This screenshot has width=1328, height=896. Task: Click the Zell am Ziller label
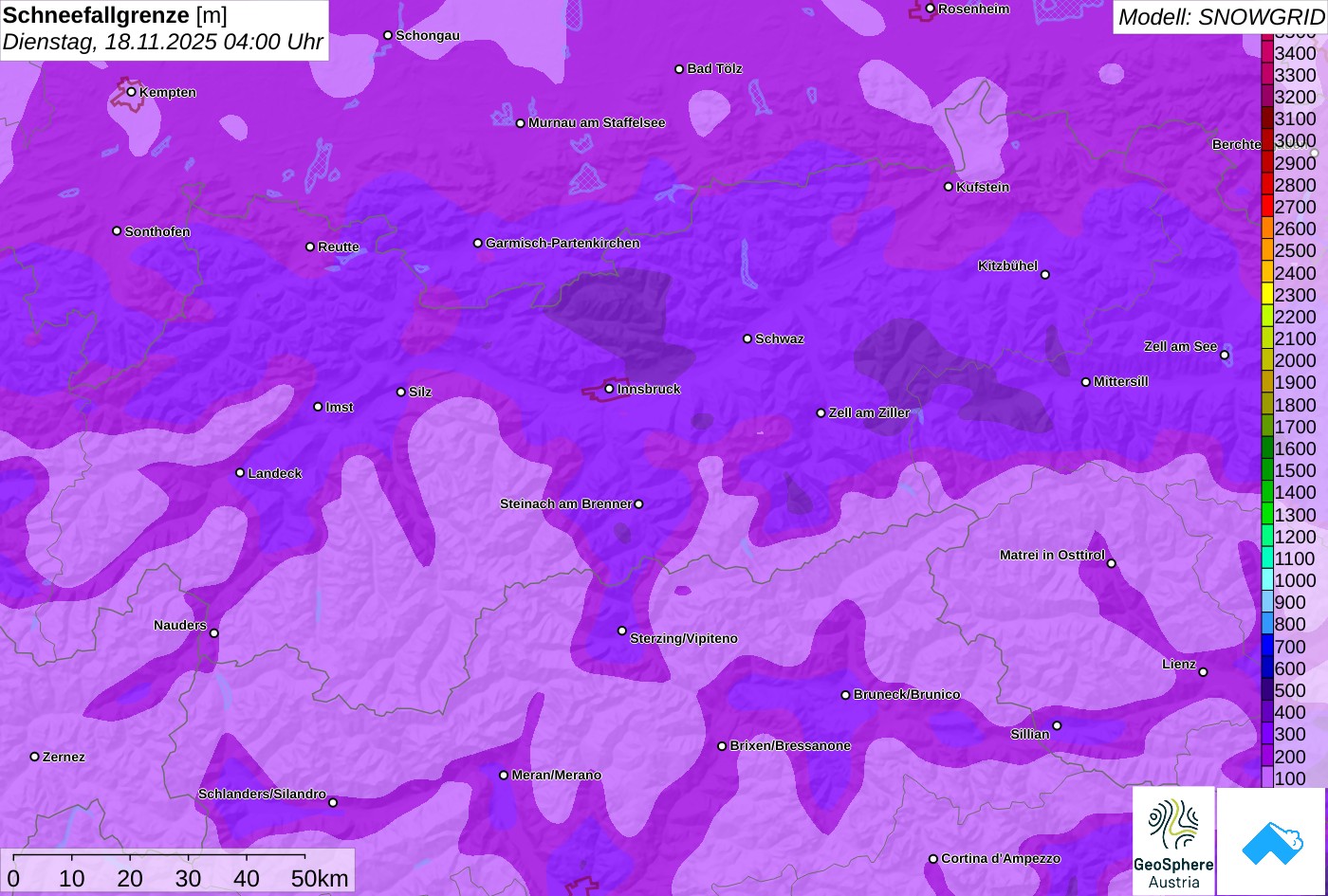(x=870, y=412)
